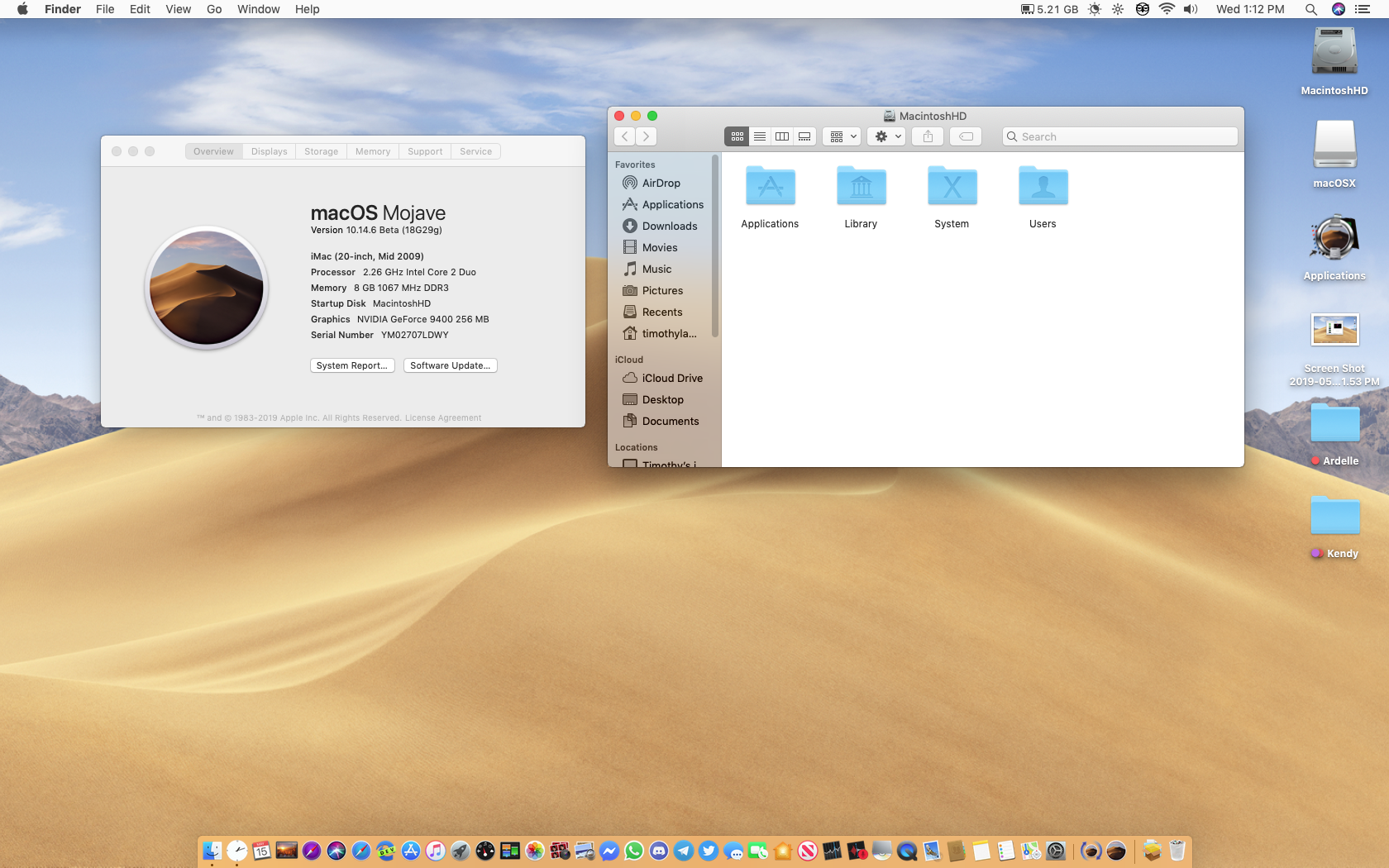The width and height of the screenshot is (1389, 868).
Task: Click the Finder Search field
Action: coord(1120,136)
